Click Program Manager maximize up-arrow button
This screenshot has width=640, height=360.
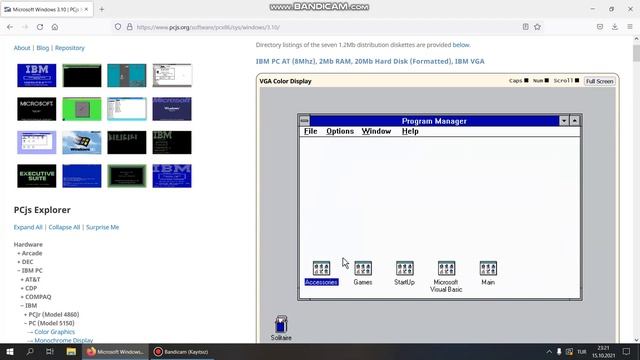[x=575, y=121]
